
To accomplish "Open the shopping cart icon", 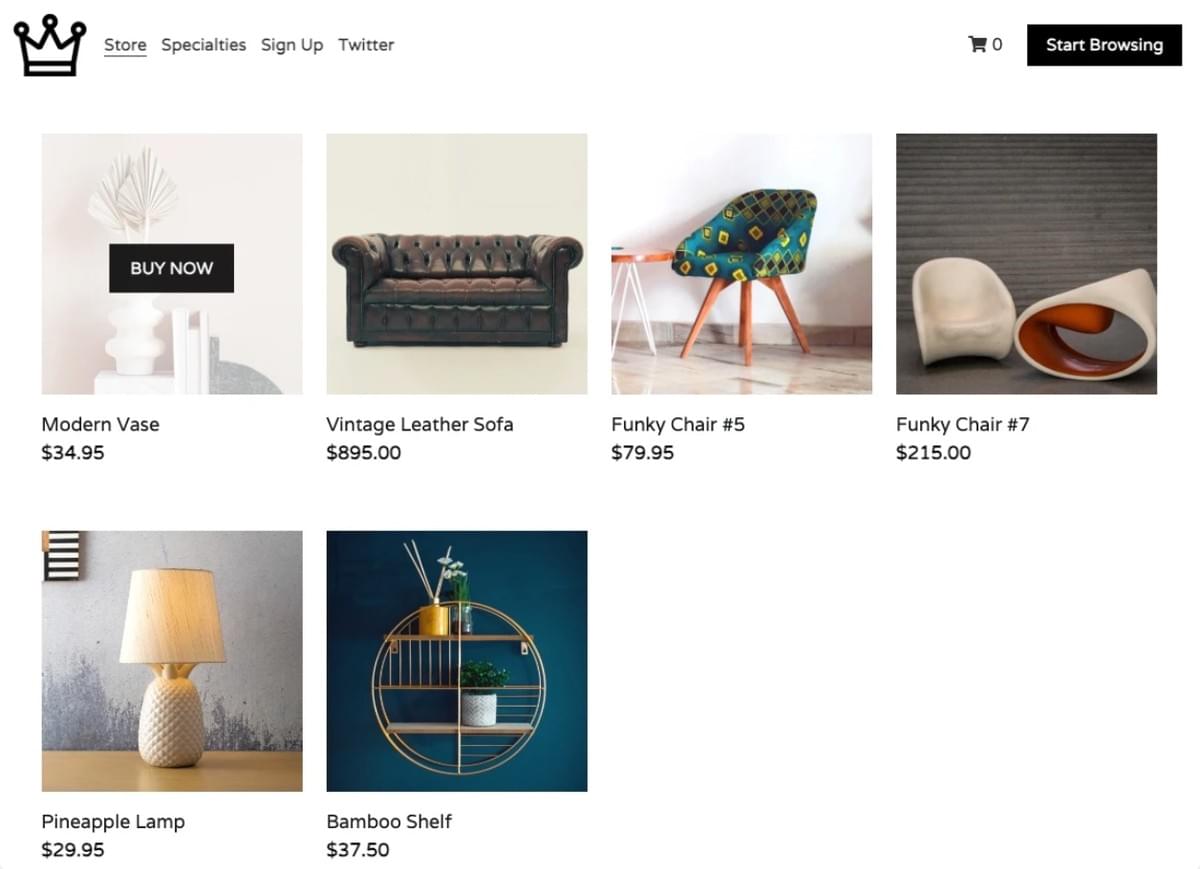I will click(x=977, y=44).
